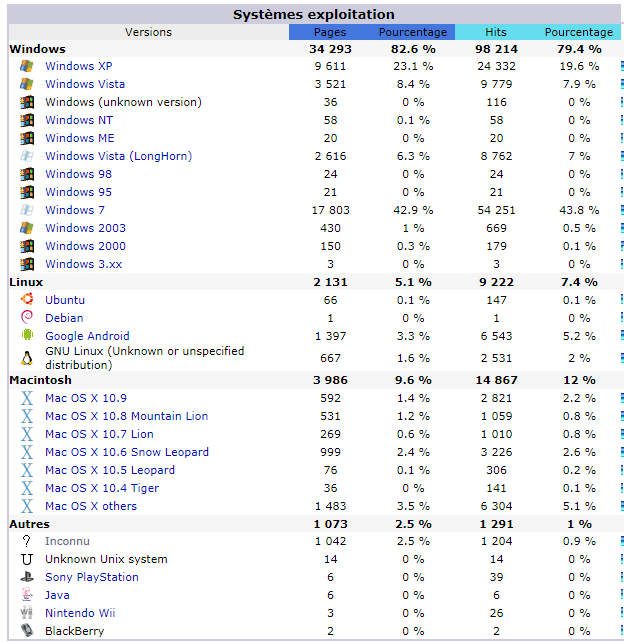Viewport: 624px width, 642px height.
Task: Open the Google Android link
Action: coord(87,336)
